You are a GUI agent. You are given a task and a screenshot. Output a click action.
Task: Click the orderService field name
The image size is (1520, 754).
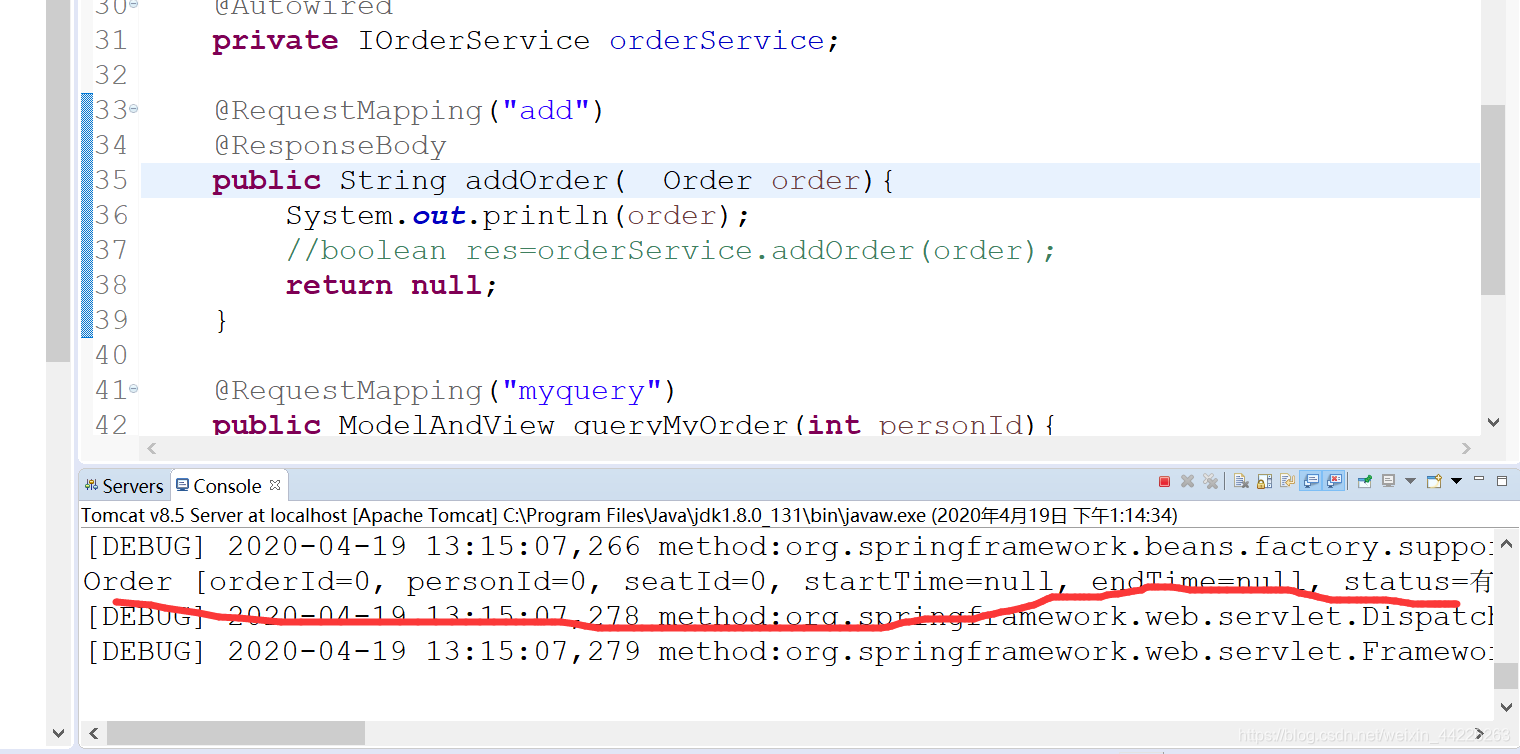[x=717, y=41]
